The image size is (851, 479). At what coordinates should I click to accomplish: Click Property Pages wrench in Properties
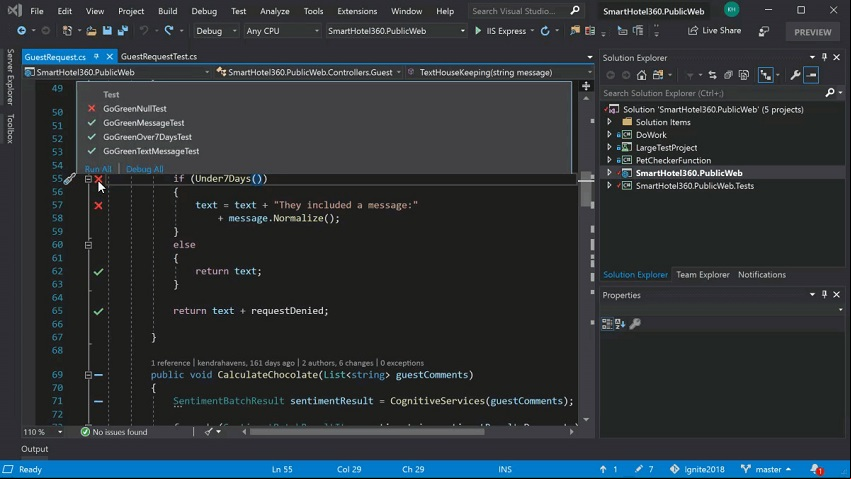point(635,324)
